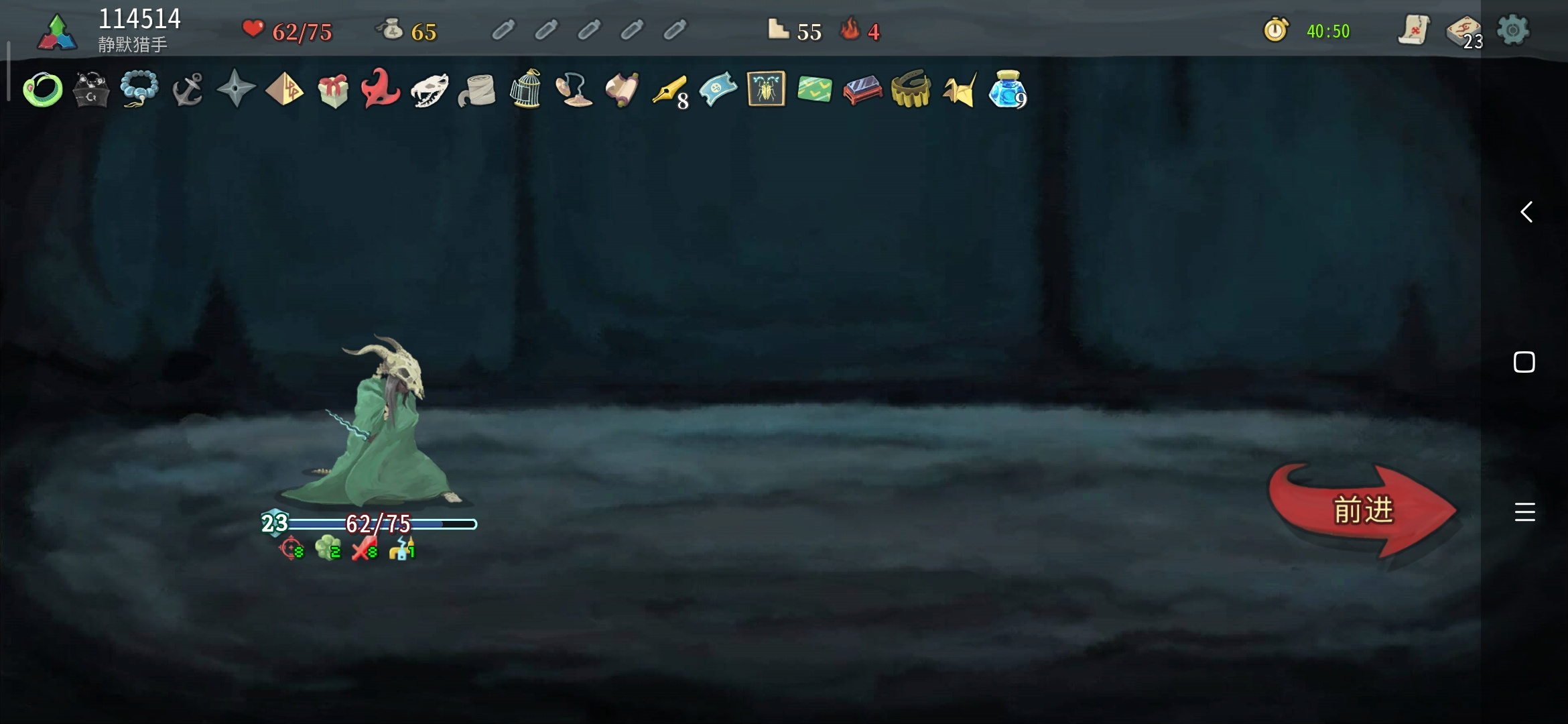This screenshot has width=1568, height=724.
Task: View the gift box relic
Action: (x=333, y=90)
